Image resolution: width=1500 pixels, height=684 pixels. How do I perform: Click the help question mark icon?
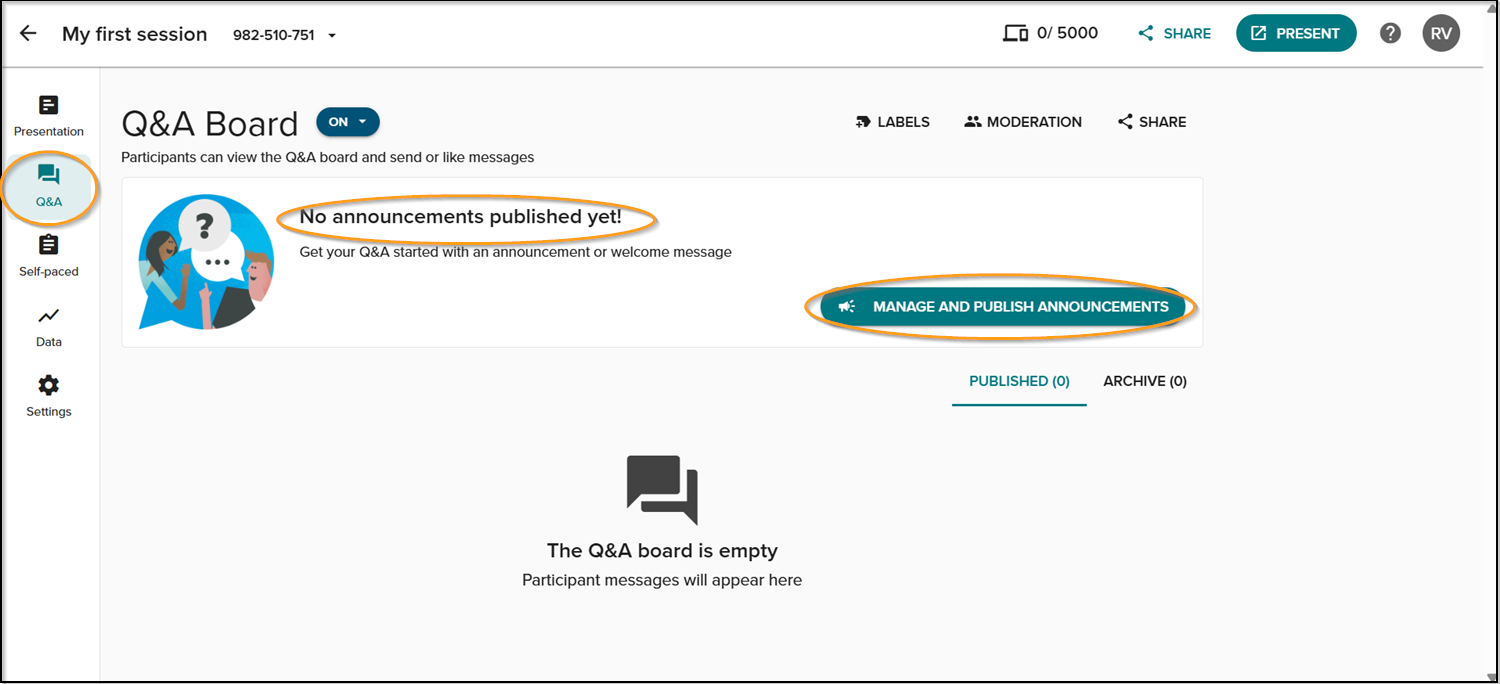pos(1390,33)
